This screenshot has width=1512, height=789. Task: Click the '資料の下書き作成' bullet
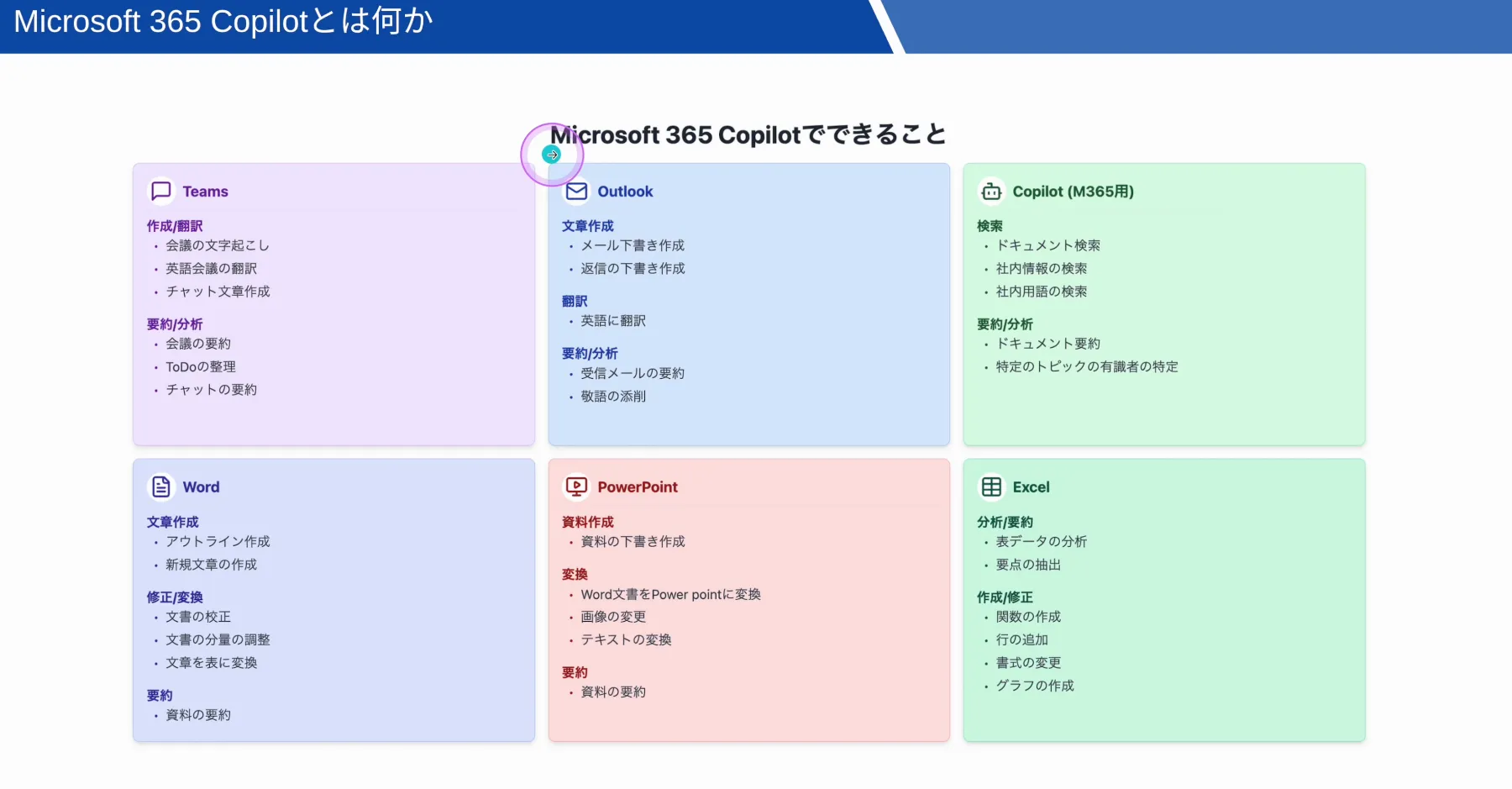coord(633,541)
